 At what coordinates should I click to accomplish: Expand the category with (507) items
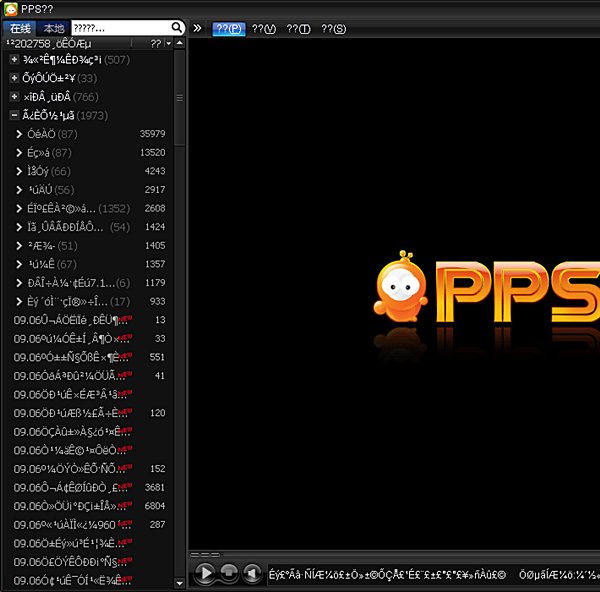click(x=14, y=59)
